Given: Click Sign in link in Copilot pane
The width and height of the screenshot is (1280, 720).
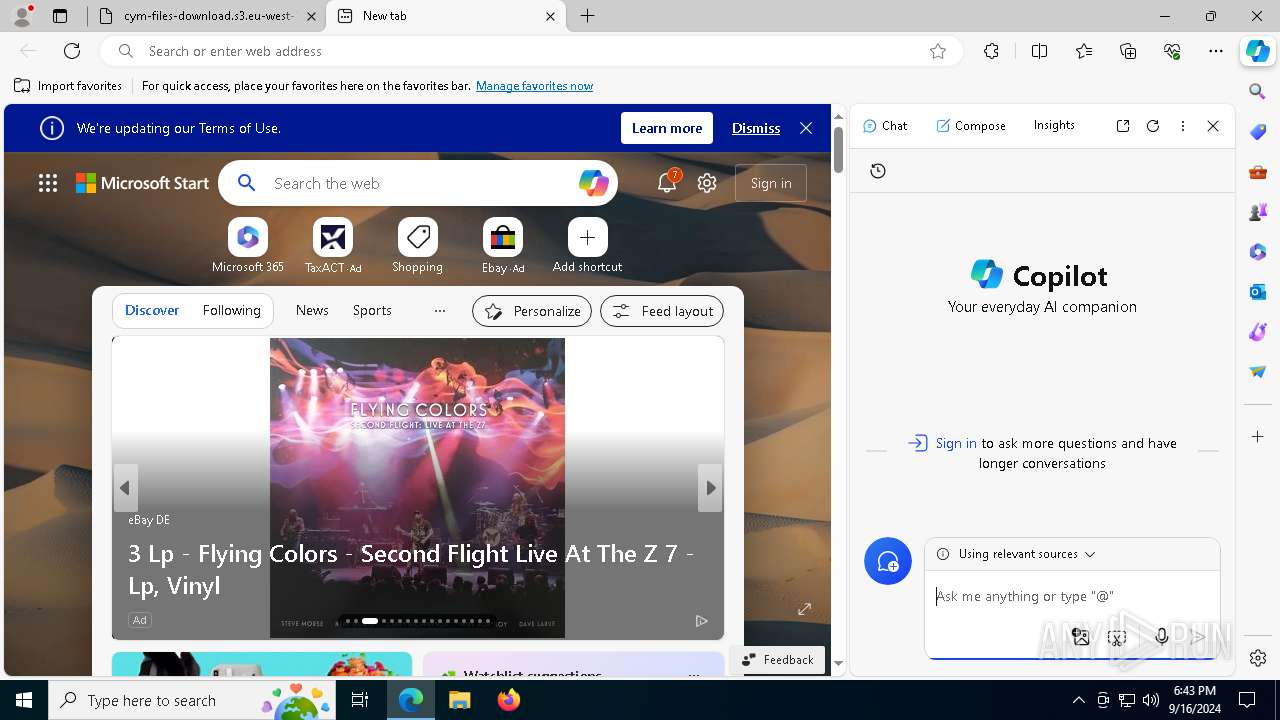Looking at the screenshot, I should pyautogui.click(x=956, y=443).
